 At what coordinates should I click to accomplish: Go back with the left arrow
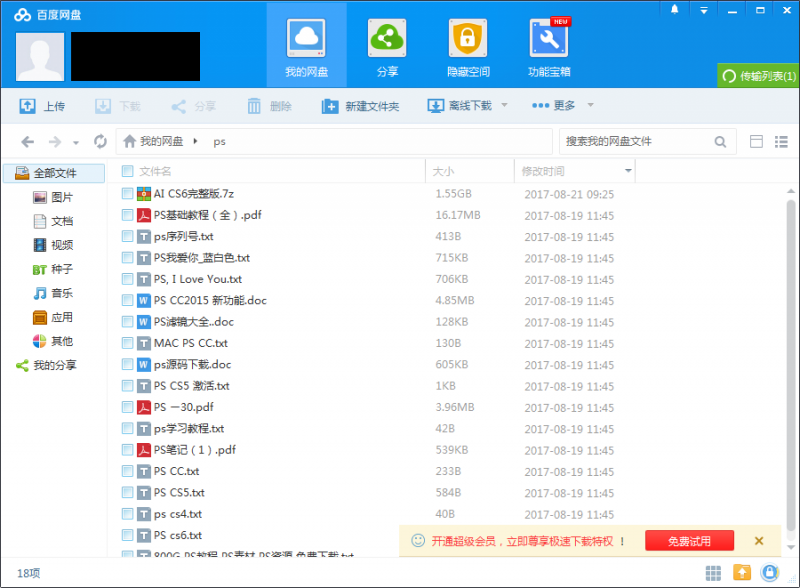click(x=28, y=141)
